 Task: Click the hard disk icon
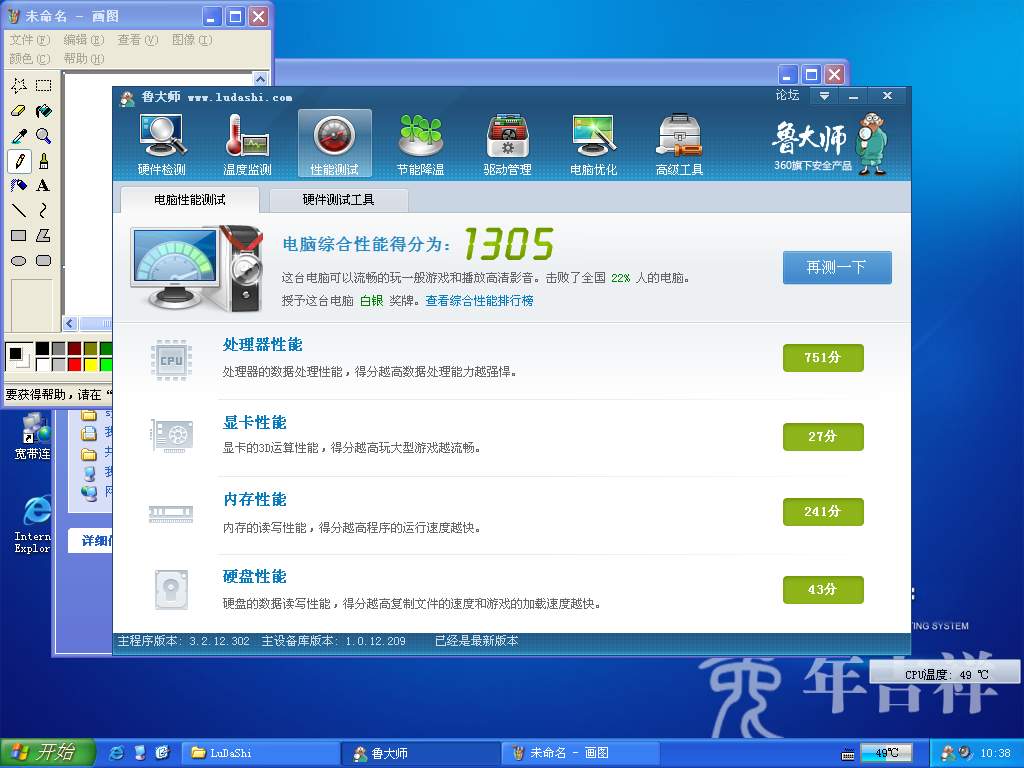point(171,590)
